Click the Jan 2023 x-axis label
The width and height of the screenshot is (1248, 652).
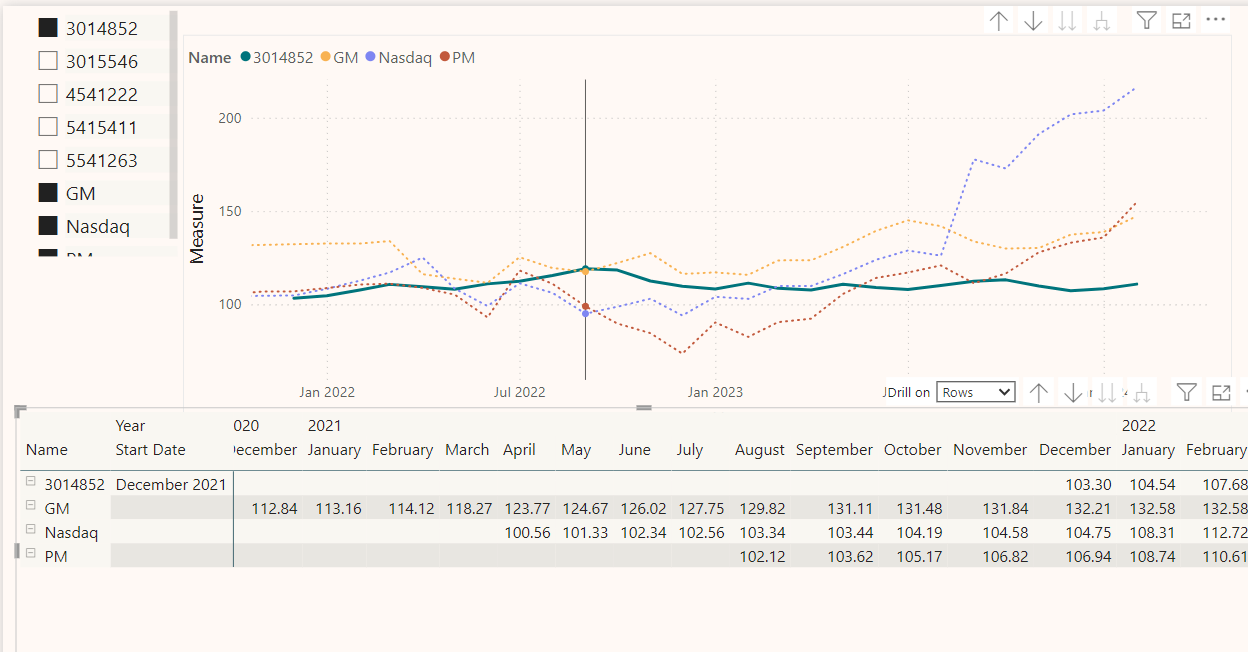point(715,392)
